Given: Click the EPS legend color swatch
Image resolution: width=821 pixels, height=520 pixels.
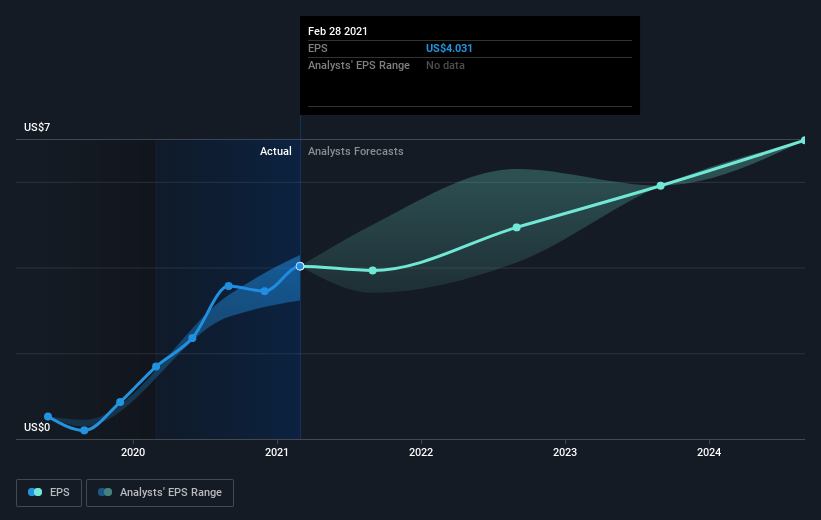Looking at the screenshot, I should [x=35, y=492].
